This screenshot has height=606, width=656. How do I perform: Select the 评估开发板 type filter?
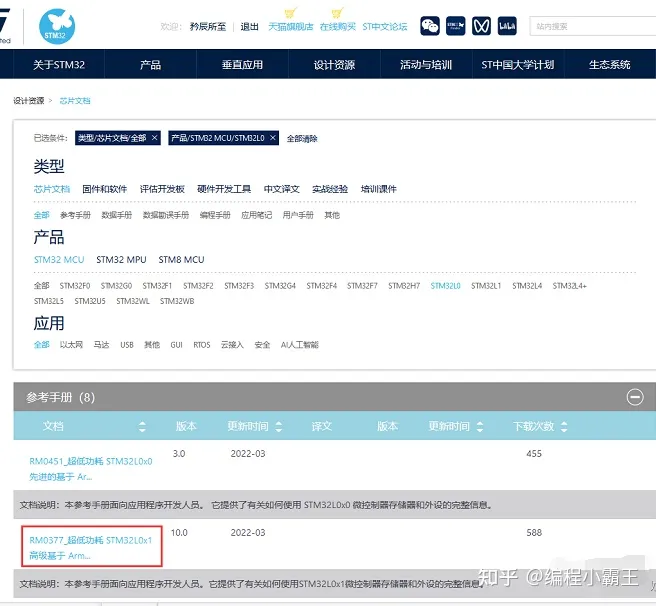click(162, 189)
